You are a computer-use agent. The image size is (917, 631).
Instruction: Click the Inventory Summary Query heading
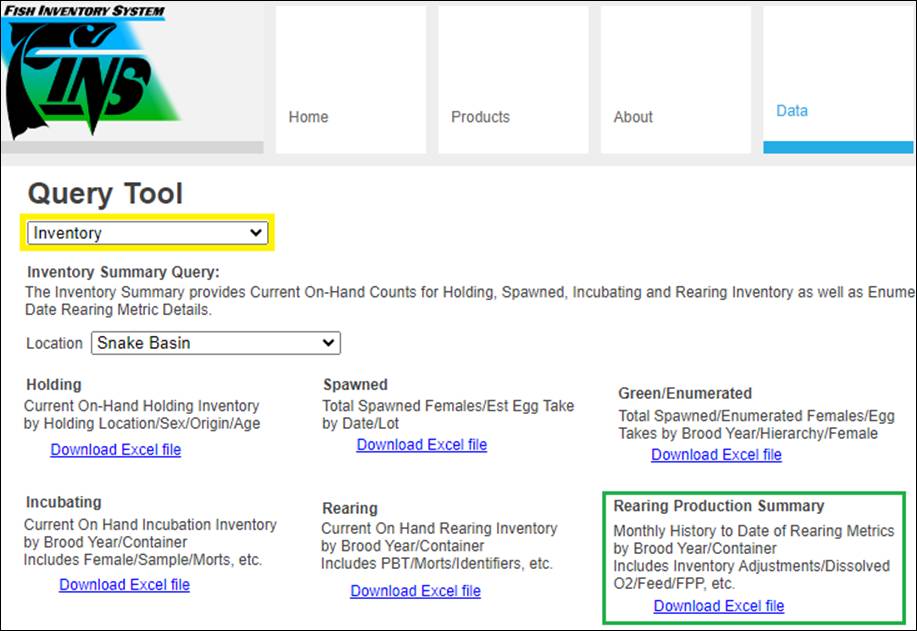coord(123,272)
